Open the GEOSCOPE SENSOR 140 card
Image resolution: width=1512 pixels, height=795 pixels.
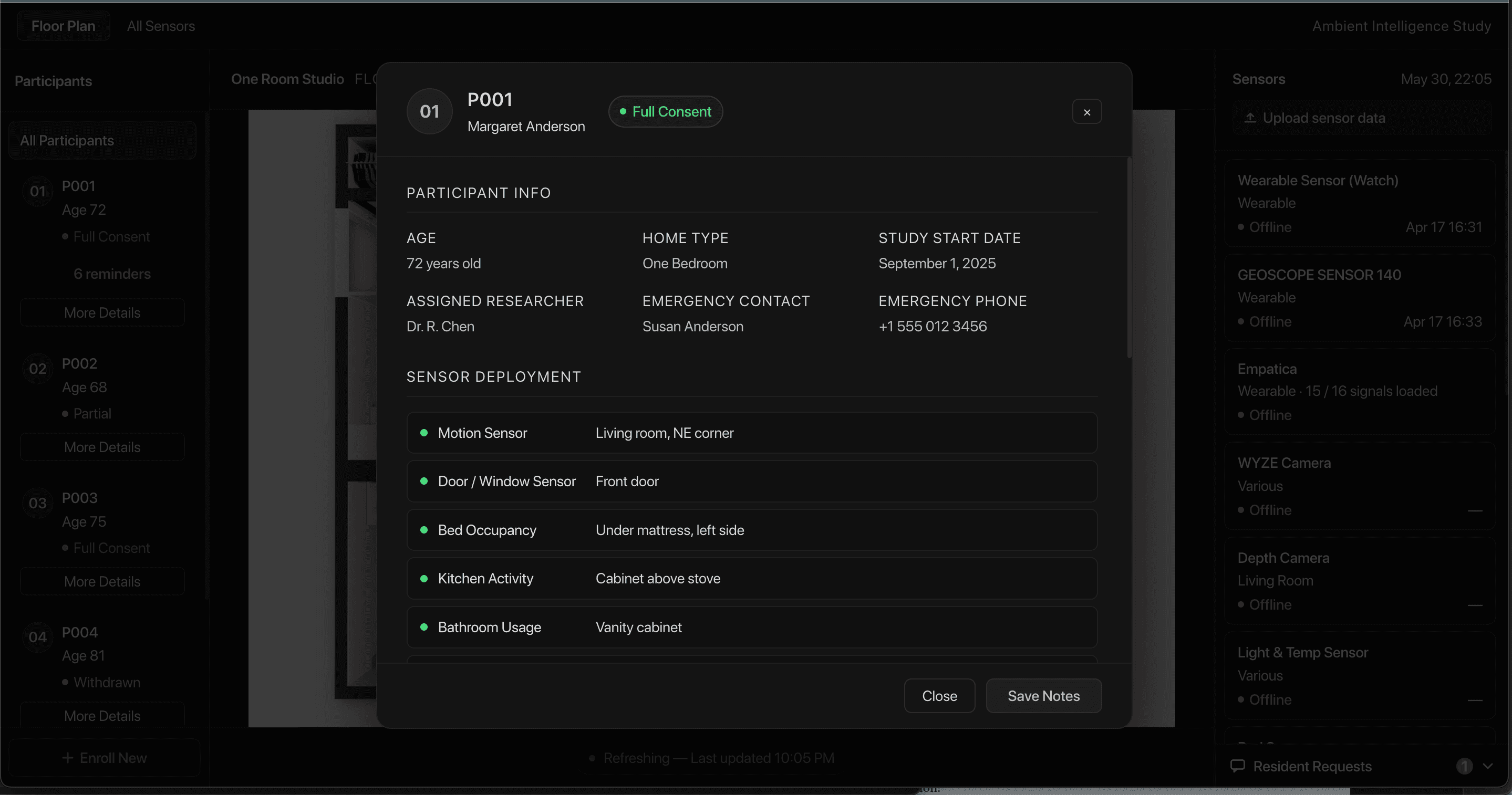[1360, 297]
